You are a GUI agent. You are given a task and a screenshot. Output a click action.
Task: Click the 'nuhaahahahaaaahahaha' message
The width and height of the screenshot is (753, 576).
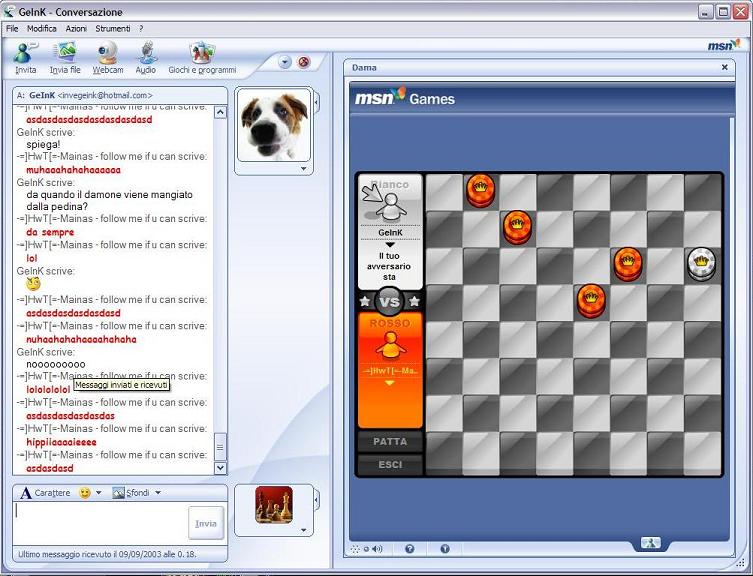[81, 339]
